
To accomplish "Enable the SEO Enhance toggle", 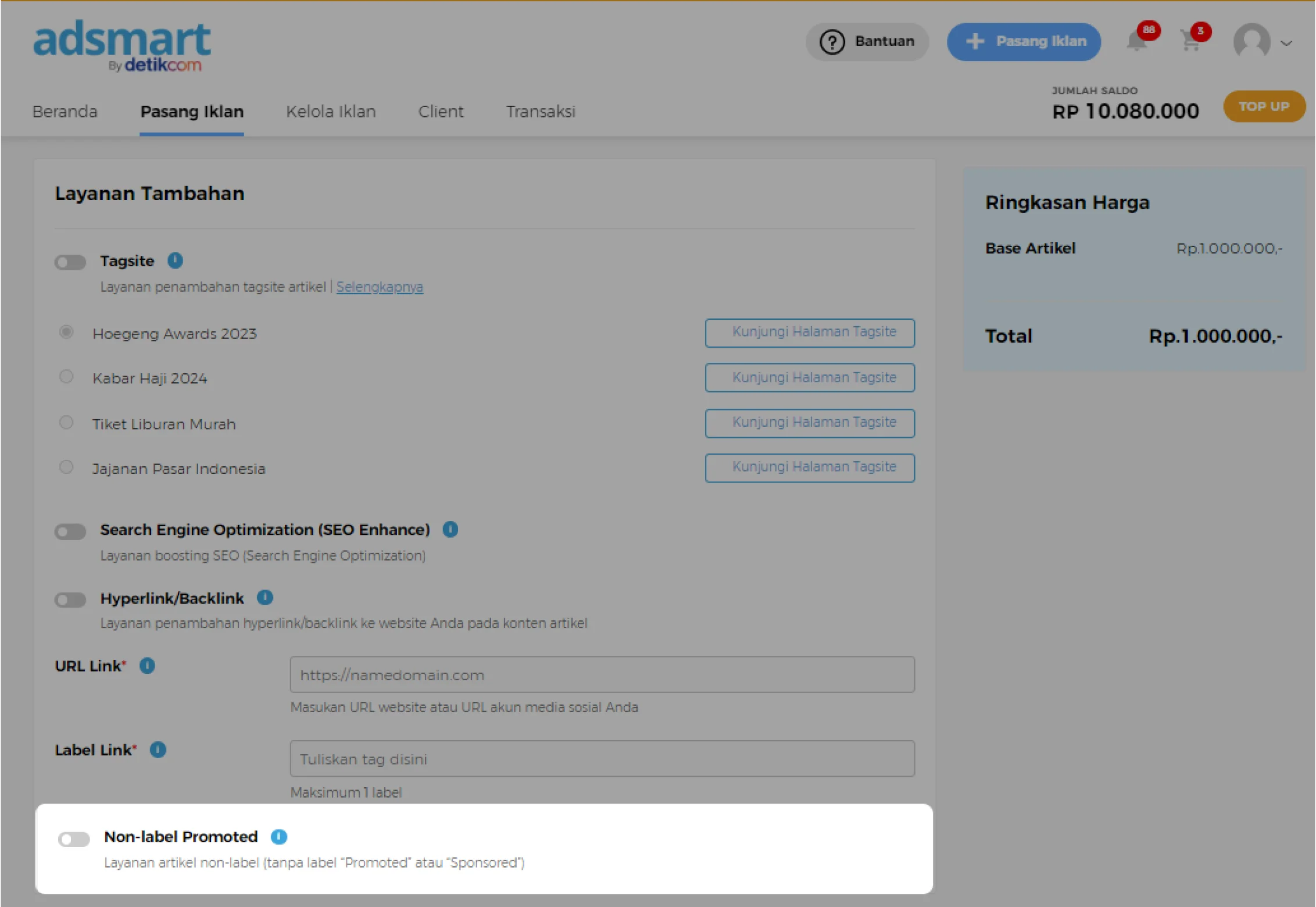I will 70,531.
